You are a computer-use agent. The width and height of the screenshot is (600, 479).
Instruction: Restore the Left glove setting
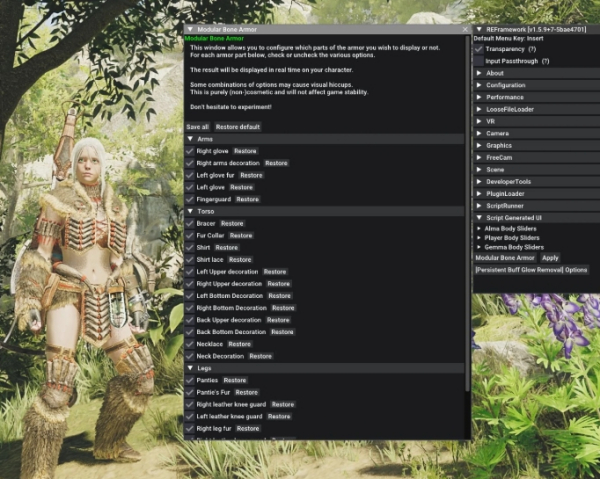(x=241, y=187)
